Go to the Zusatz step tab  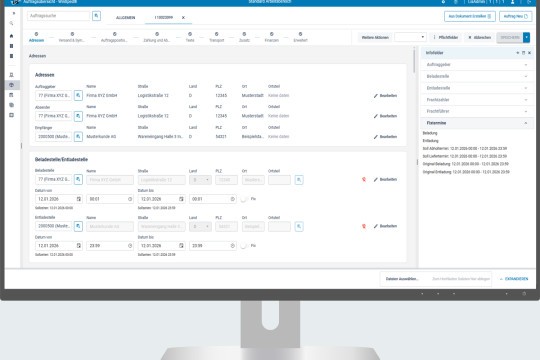tap(244, 37)
